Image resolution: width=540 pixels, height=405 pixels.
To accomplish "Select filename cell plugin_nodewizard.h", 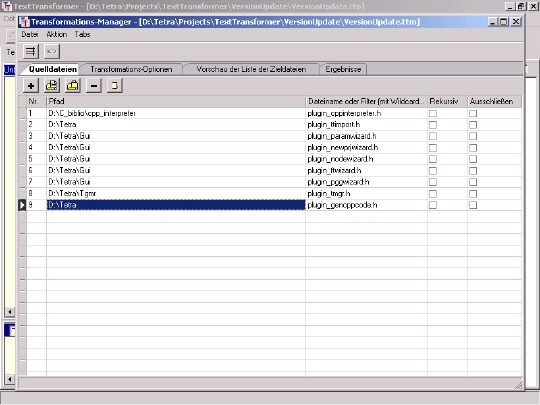I will click(x=366, y=159).
